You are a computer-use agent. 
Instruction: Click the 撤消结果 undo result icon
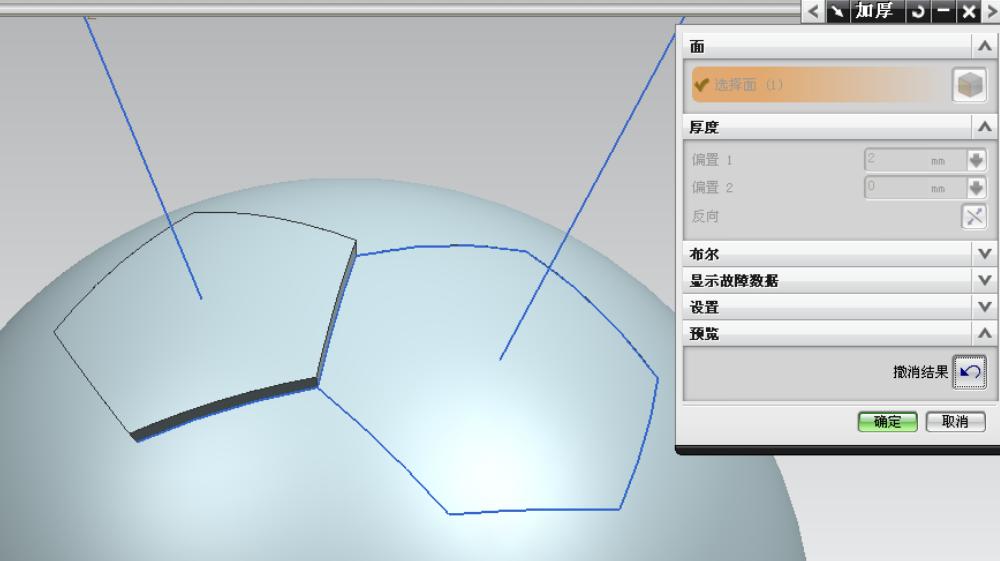tap(969, 372)
